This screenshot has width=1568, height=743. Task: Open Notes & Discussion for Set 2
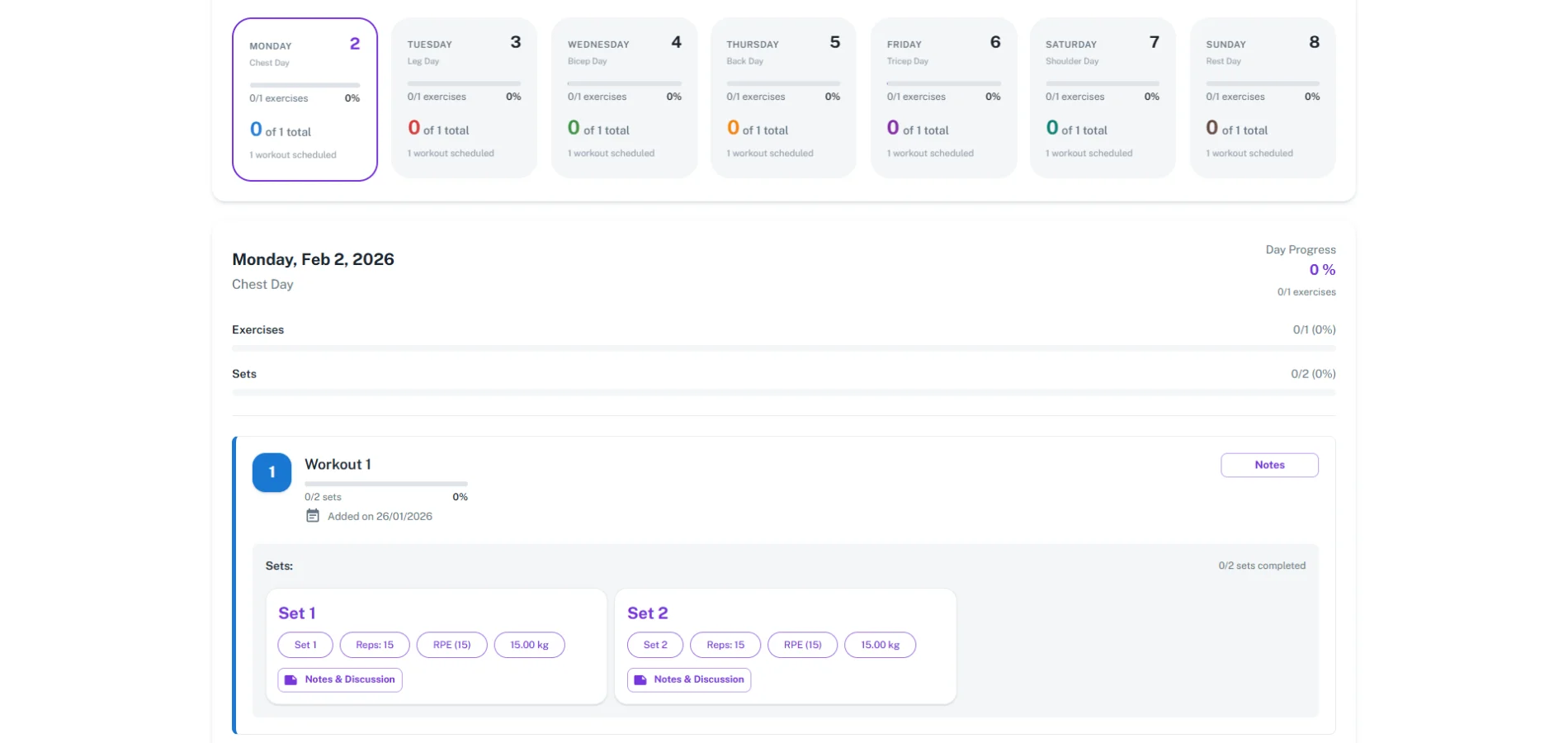pos(698,679)
